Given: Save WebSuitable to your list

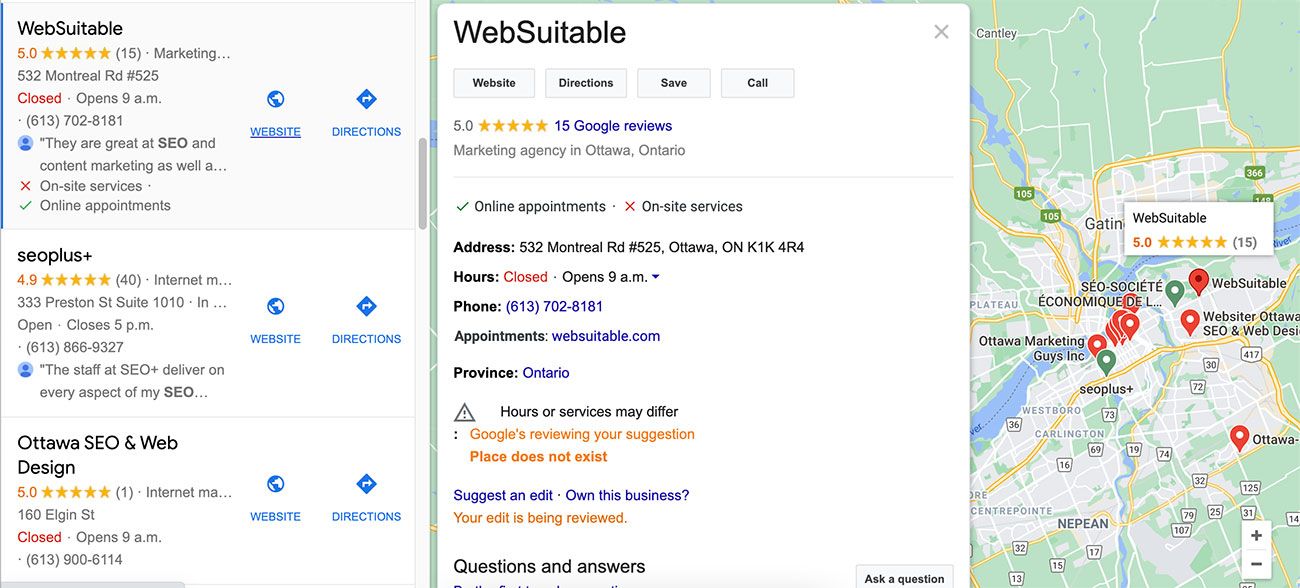Looking at the screenshot, I should pos(674,83).
